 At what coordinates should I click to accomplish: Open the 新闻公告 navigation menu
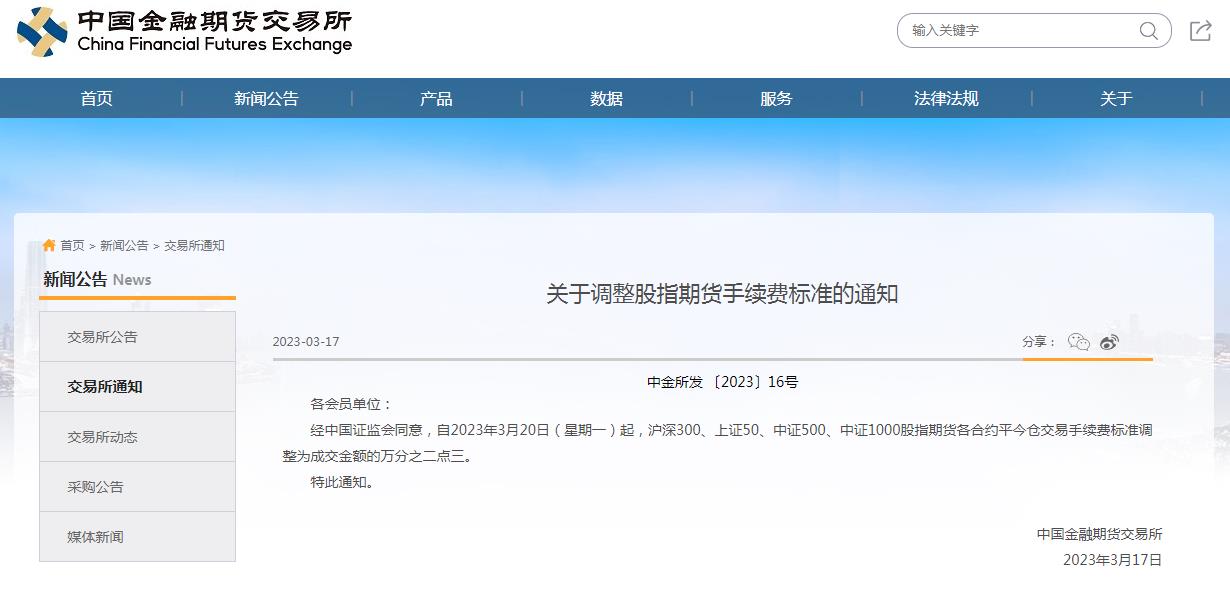click(x=266, y=98)
